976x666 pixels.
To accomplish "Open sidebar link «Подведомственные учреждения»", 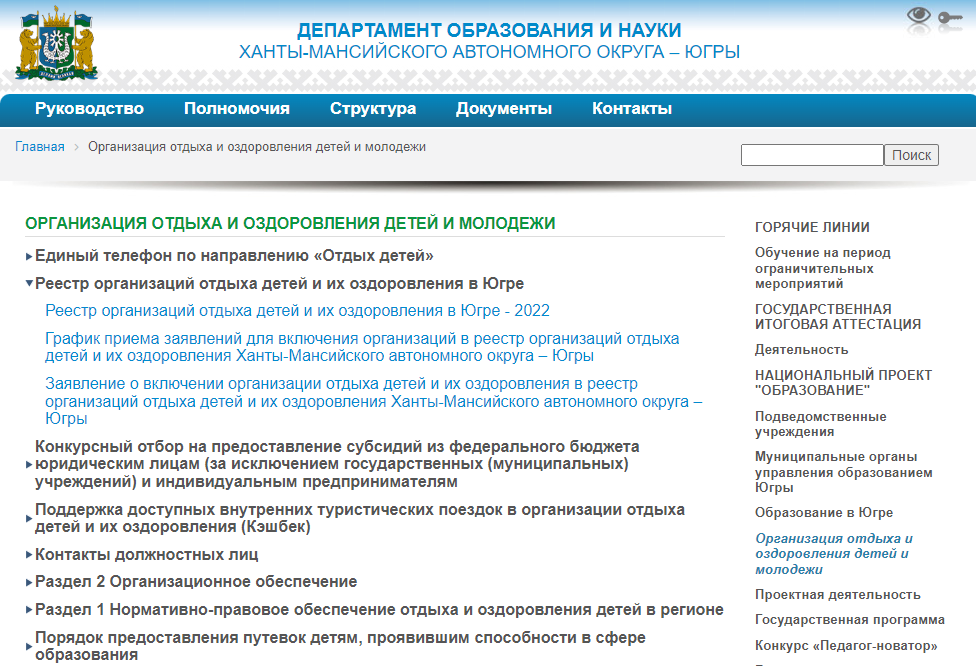I will tap(820, 424).
